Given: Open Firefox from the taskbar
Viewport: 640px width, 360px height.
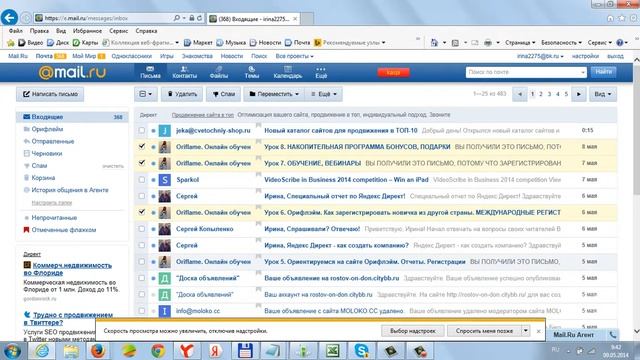Looking at the screenshot, I should [98, 351].
